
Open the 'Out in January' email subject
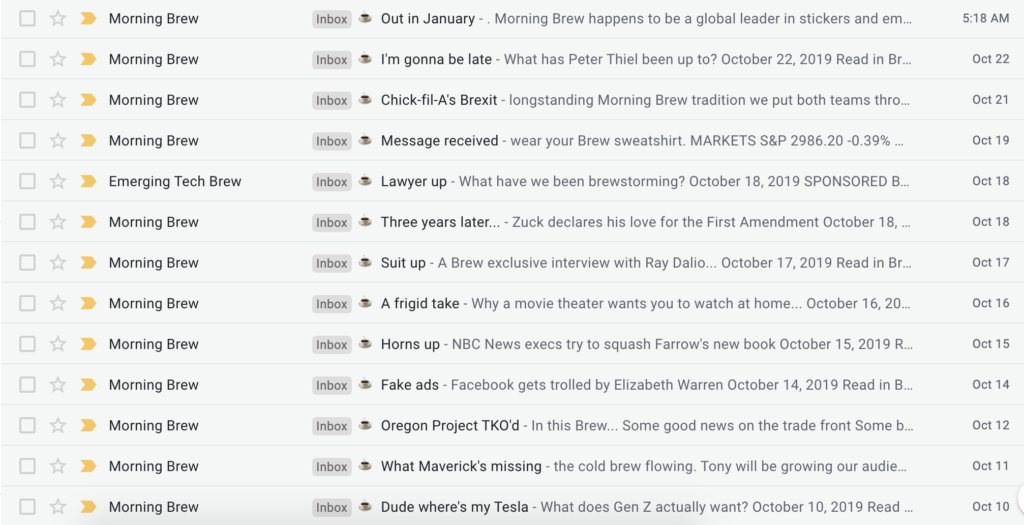click(428, 18)
